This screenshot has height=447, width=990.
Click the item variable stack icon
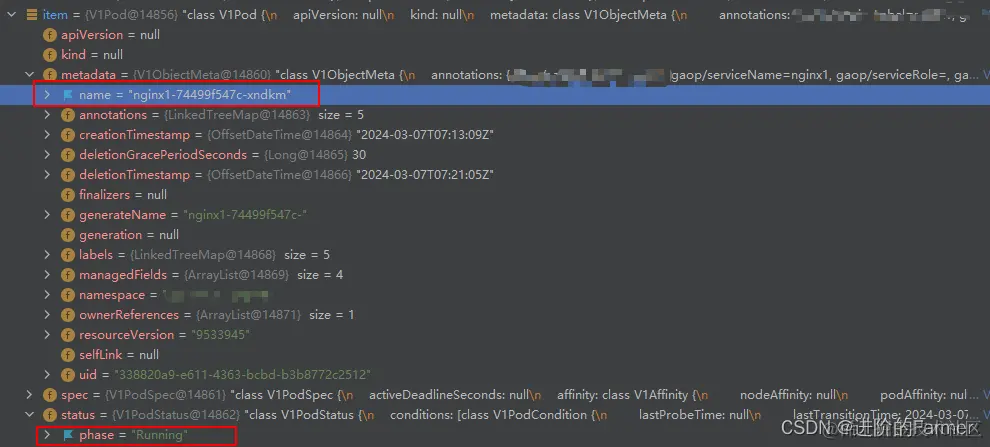[32, 15]
